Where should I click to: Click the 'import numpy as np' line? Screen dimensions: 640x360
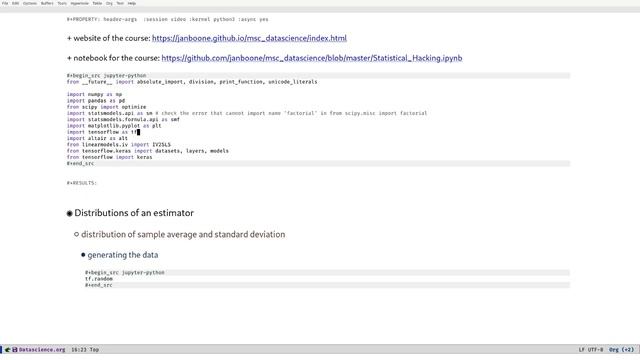tap(94, 94)
